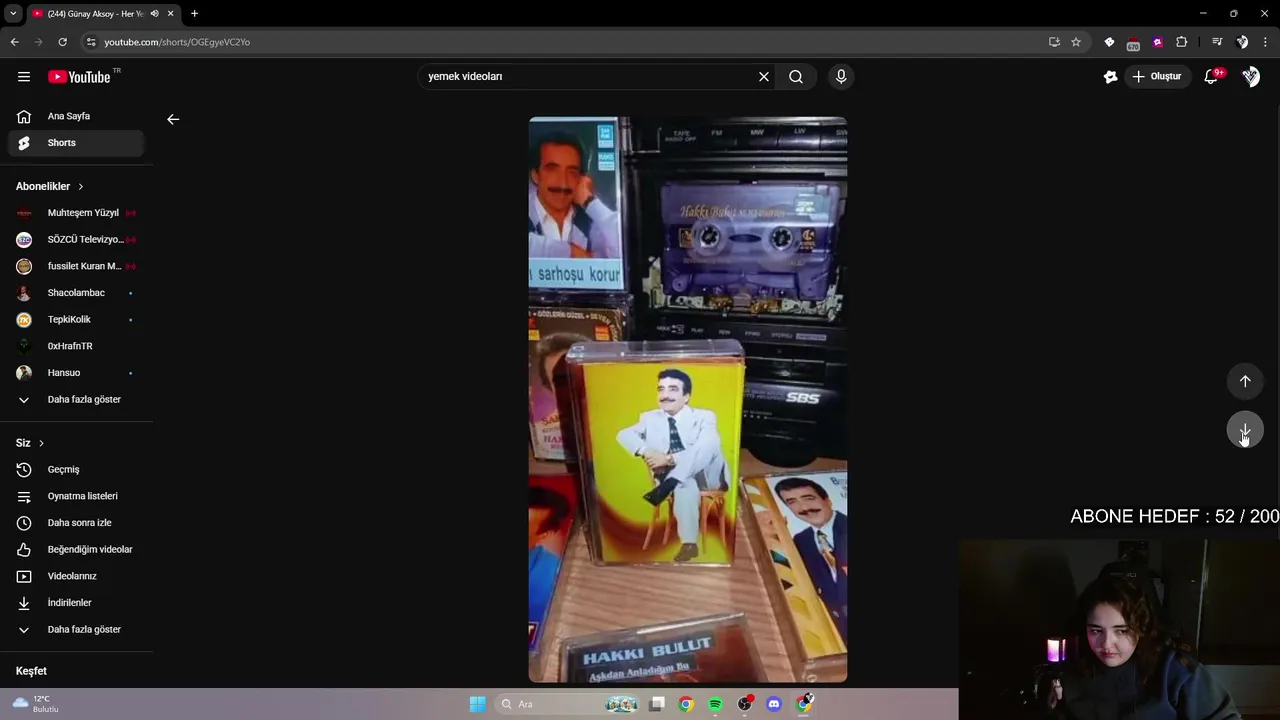The image size is (1280, 720).
Task: Select Shorts in the sidebar
Action: pyautogui.click(x=76, y=143)
